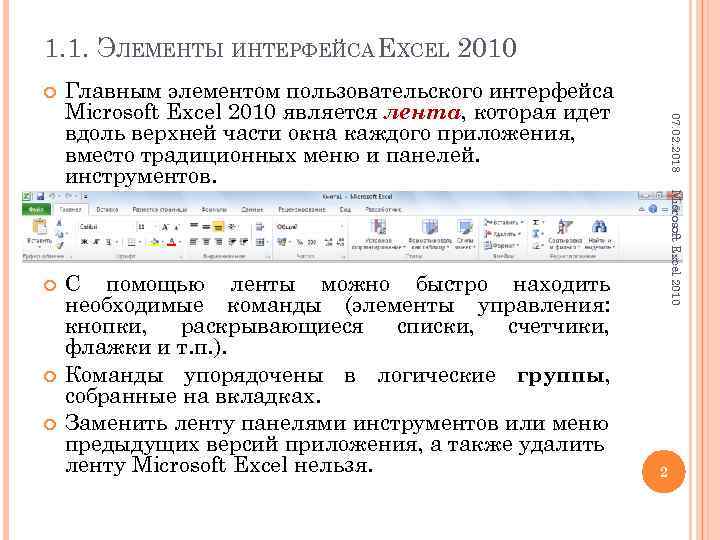Image resolution: width=720 pixels, height=540 pixels.
Task: Click the Excel logo icon in title bar
Action: pos(27,197)
